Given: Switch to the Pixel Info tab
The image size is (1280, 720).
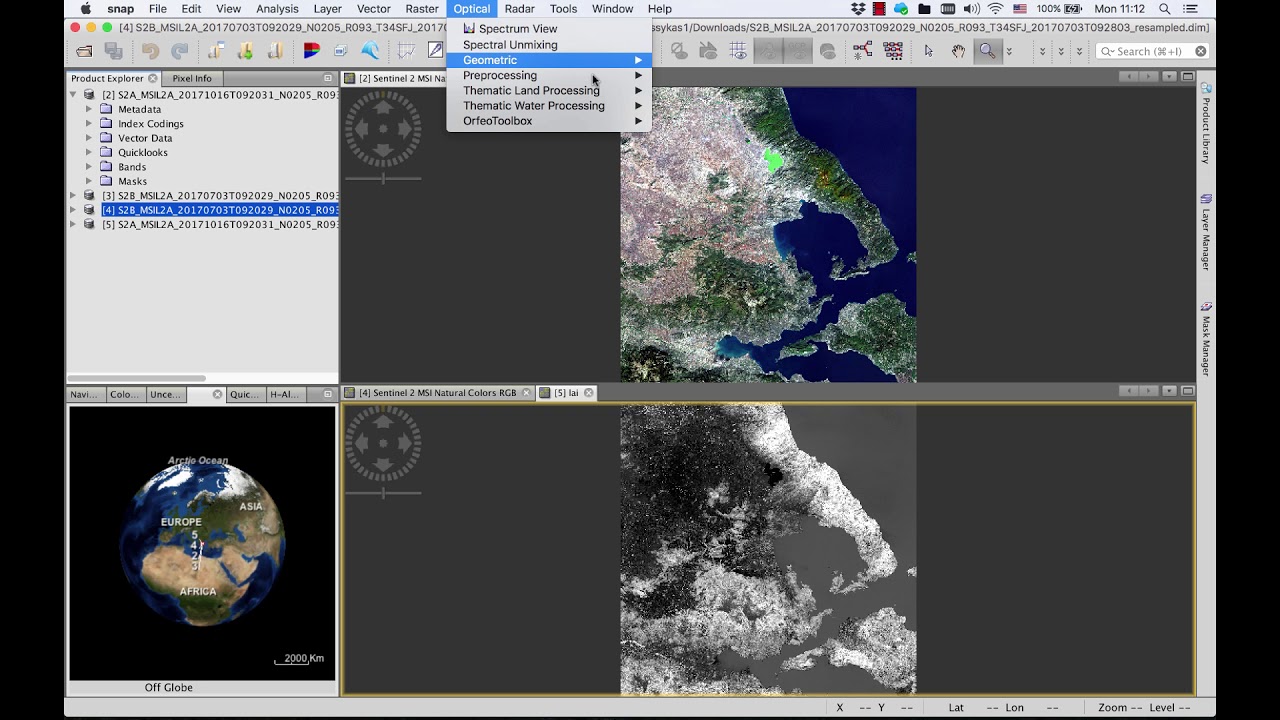Looking at the screenshot, I should point(192,78).
